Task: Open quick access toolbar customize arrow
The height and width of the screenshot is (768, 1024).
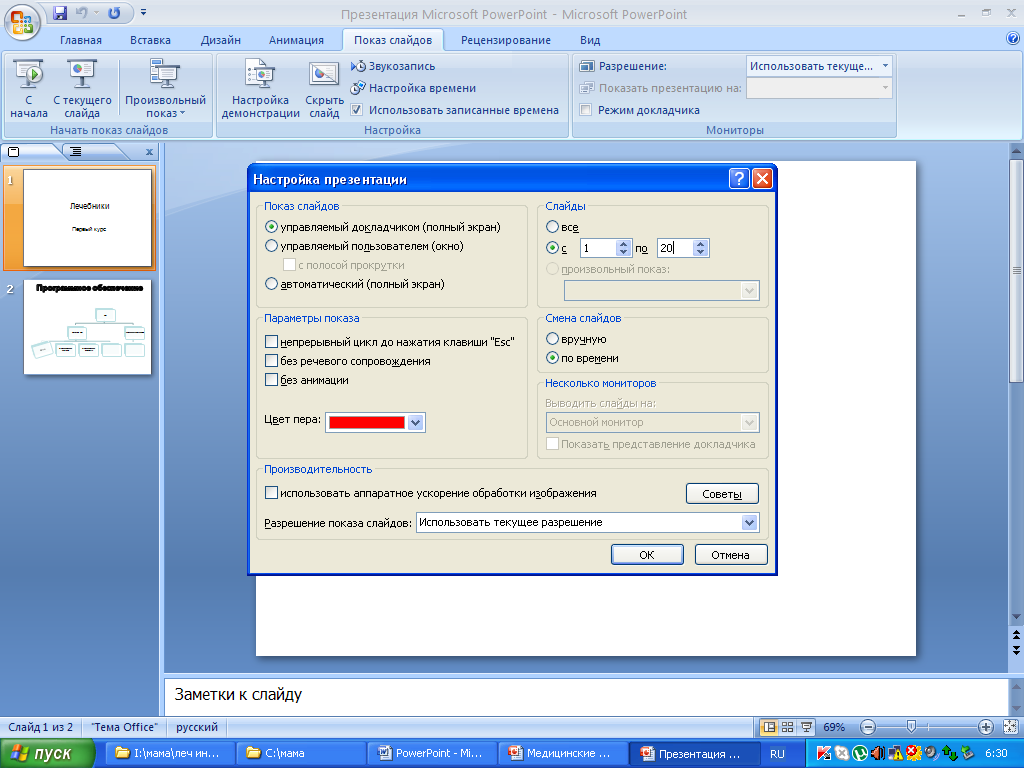Action: point(144,12)
